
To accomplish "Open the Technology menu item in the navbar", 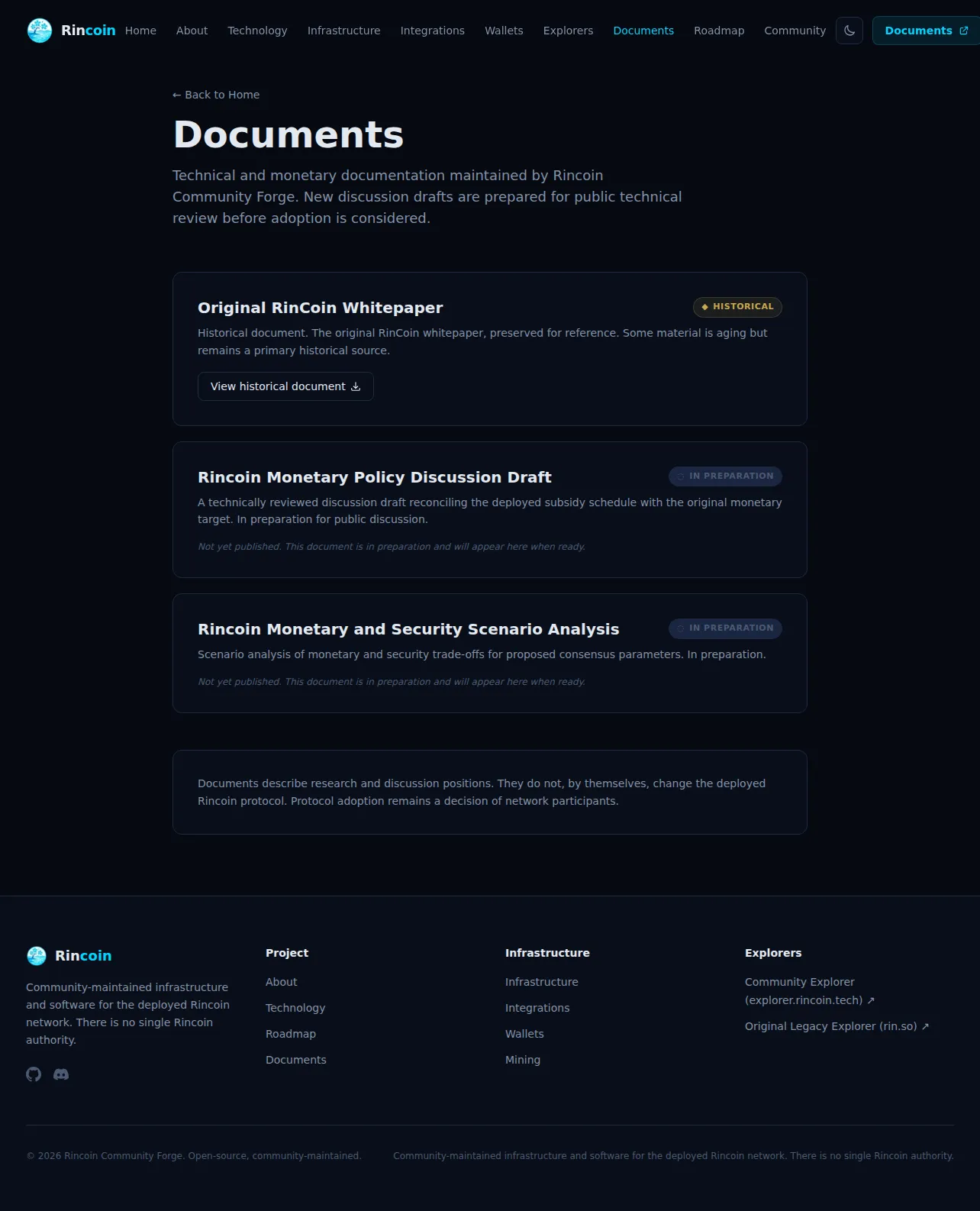I will [257, 31].
